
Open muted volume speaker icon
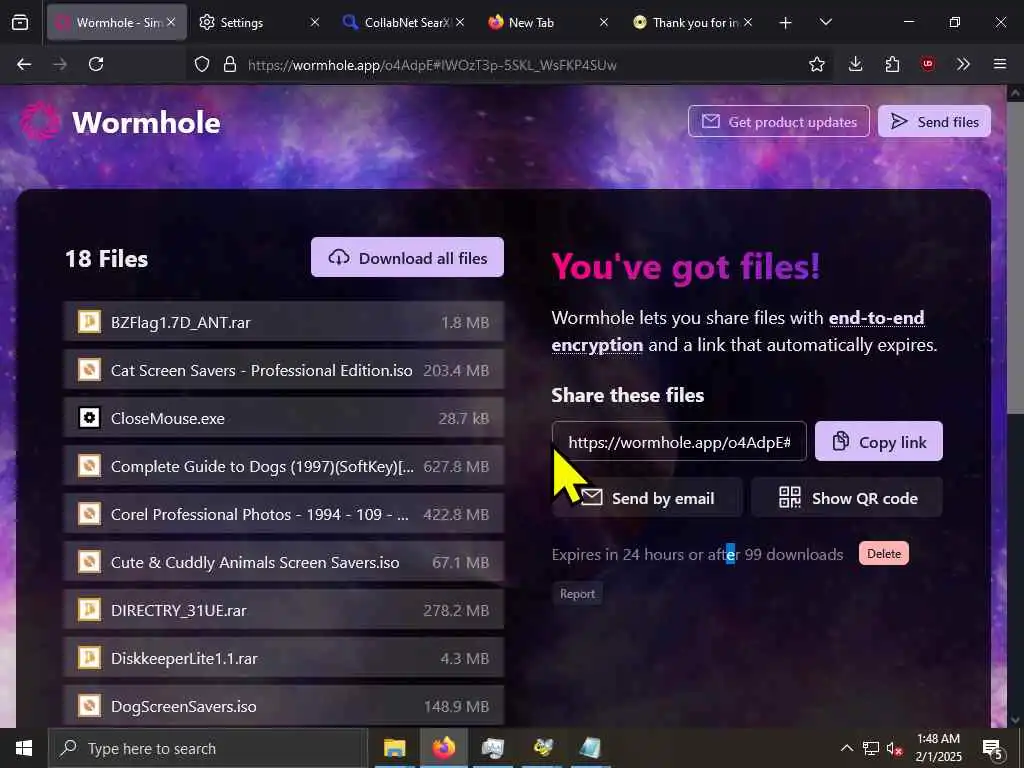(x=894, y=748)
